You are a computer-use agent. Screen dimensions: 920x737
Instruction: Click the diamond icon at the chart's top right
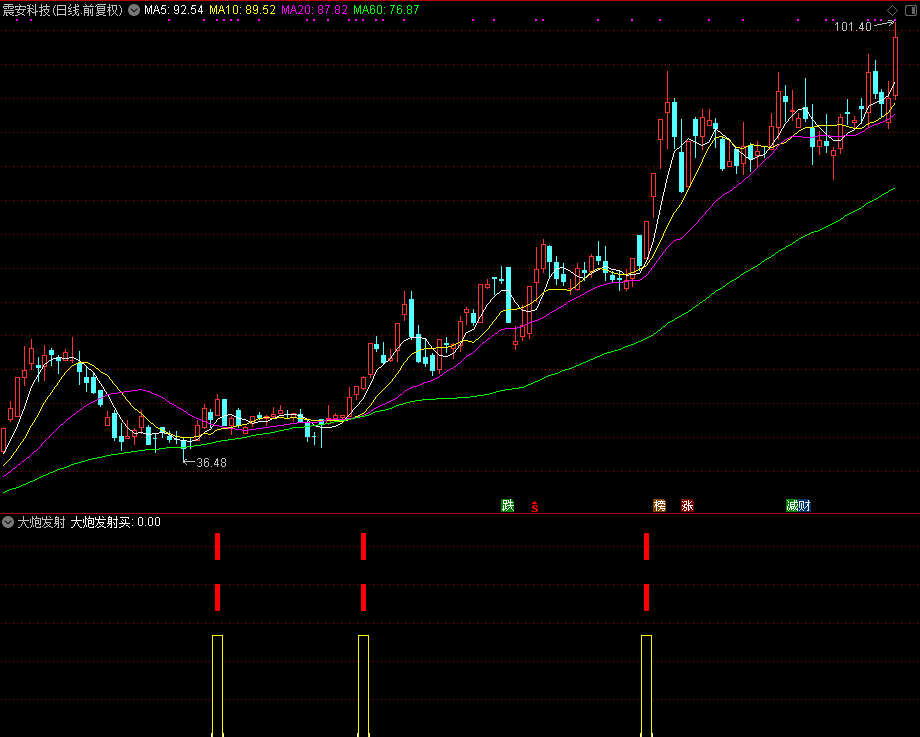[892, 11]
